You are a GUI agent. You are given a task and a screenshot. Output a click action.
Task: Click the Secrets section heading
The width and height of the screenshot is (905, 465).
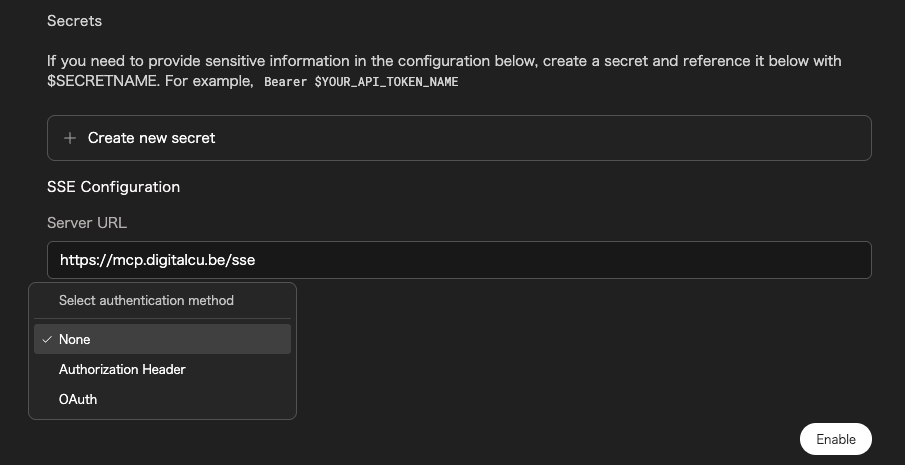[x=74, y=21]
